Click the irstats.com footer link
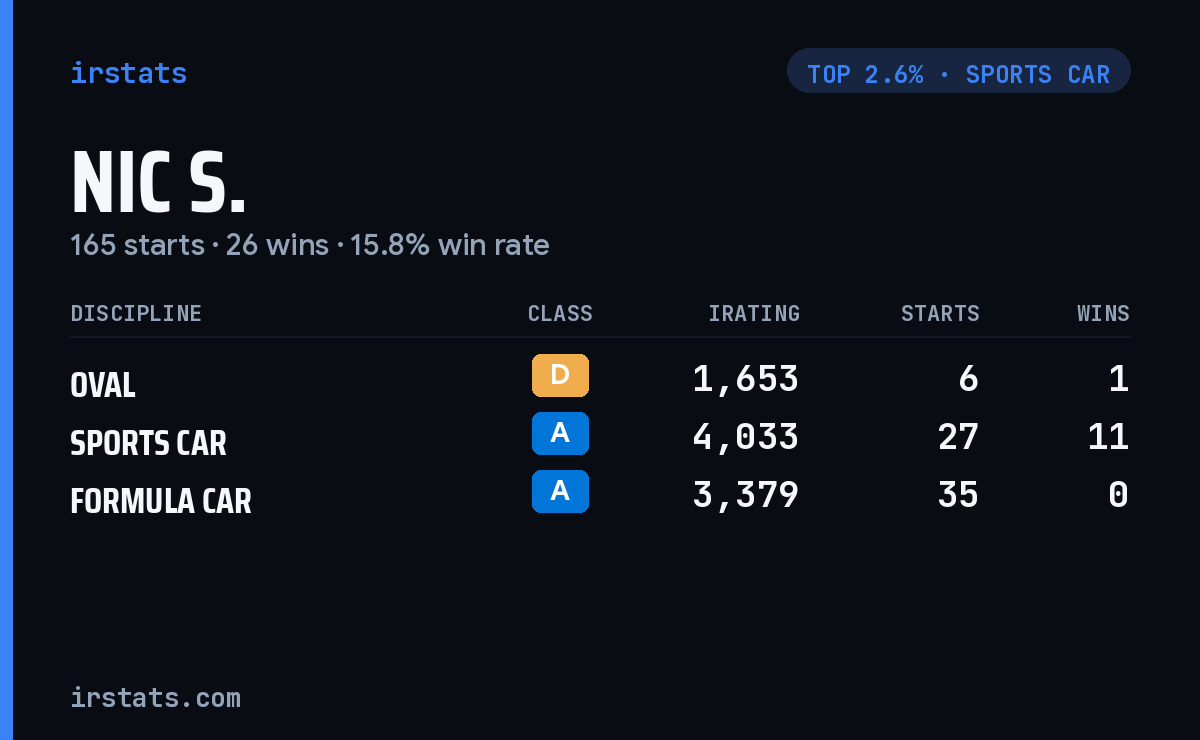The height and width of the screenshot is (740, 1200). (x=156, y=697)
